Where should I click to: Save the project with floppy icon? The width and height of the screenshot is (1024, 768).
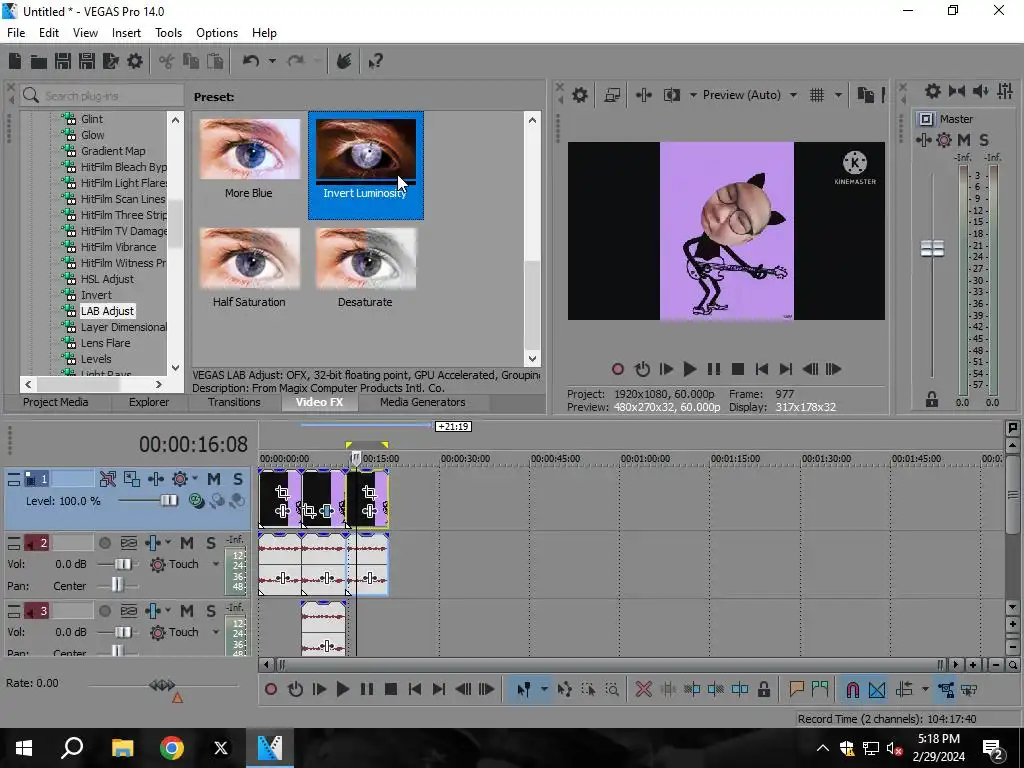click(x=63, y=61)
